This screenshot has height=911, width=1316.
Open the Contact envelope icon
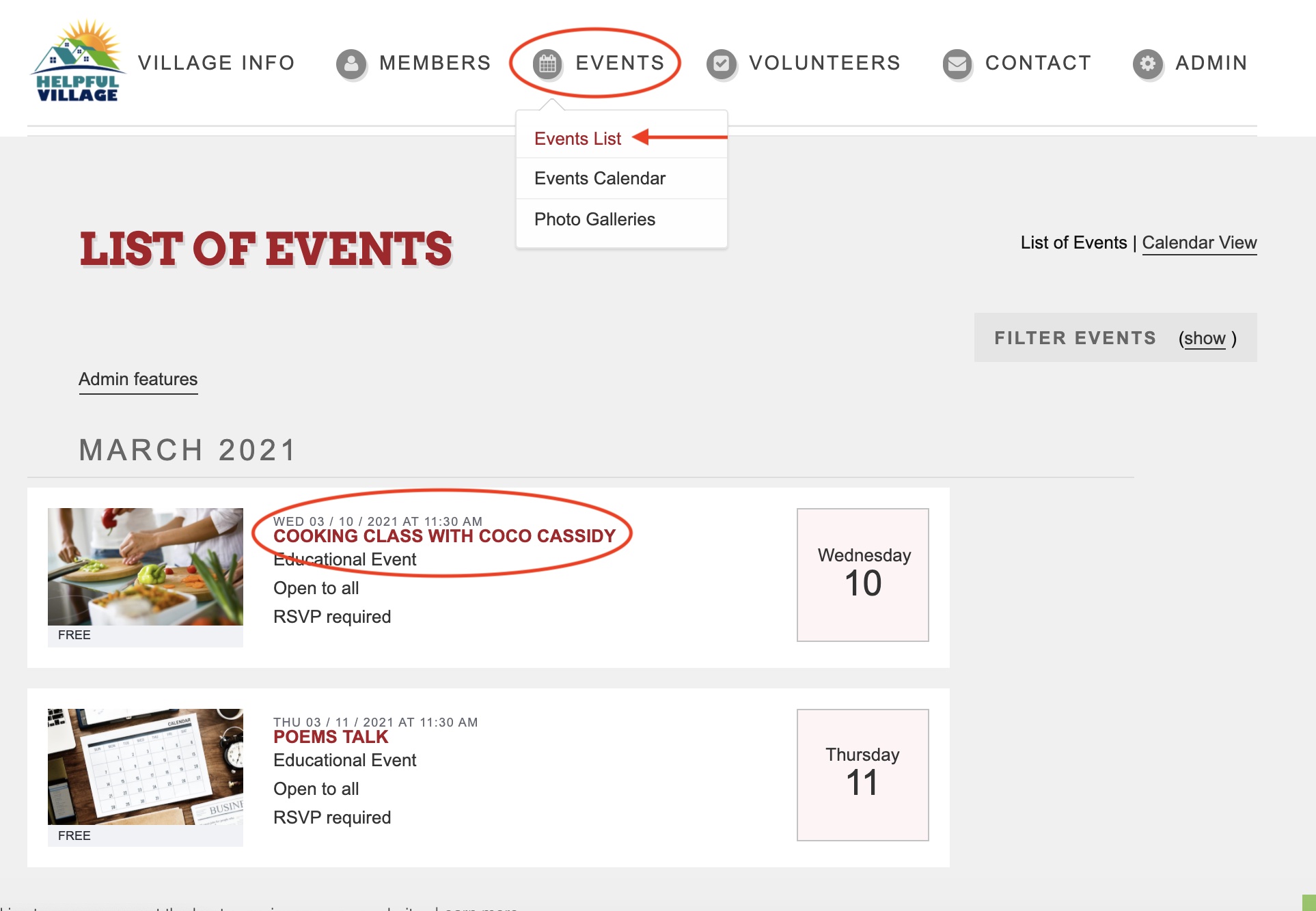[956, 65]
